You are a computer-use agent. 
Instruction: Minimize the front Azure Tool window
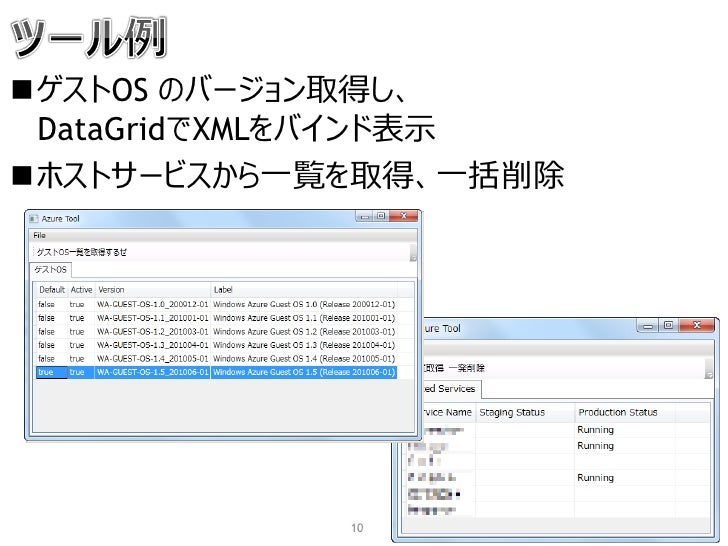(364, 216)
